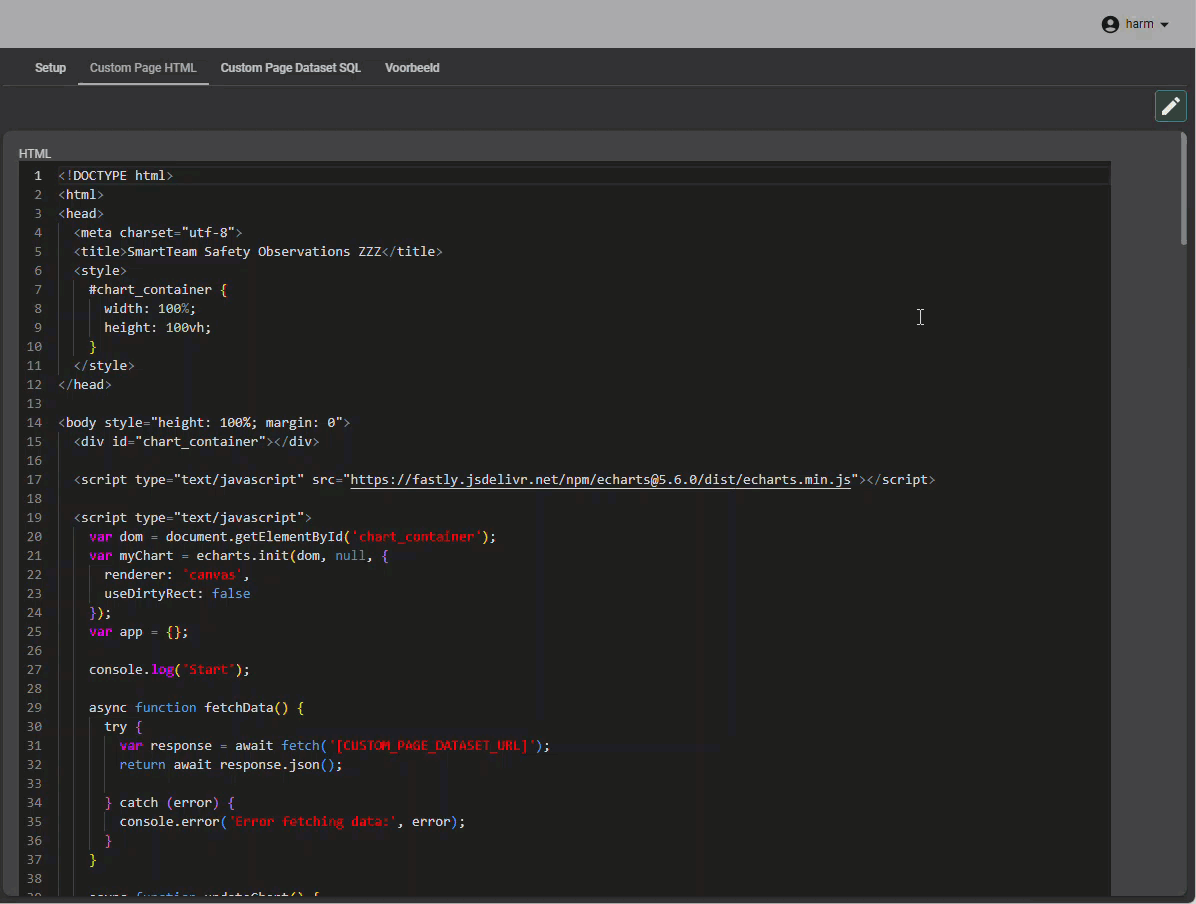
Task: Click the pencil edit icon
Action: [x=1170, y=106]
